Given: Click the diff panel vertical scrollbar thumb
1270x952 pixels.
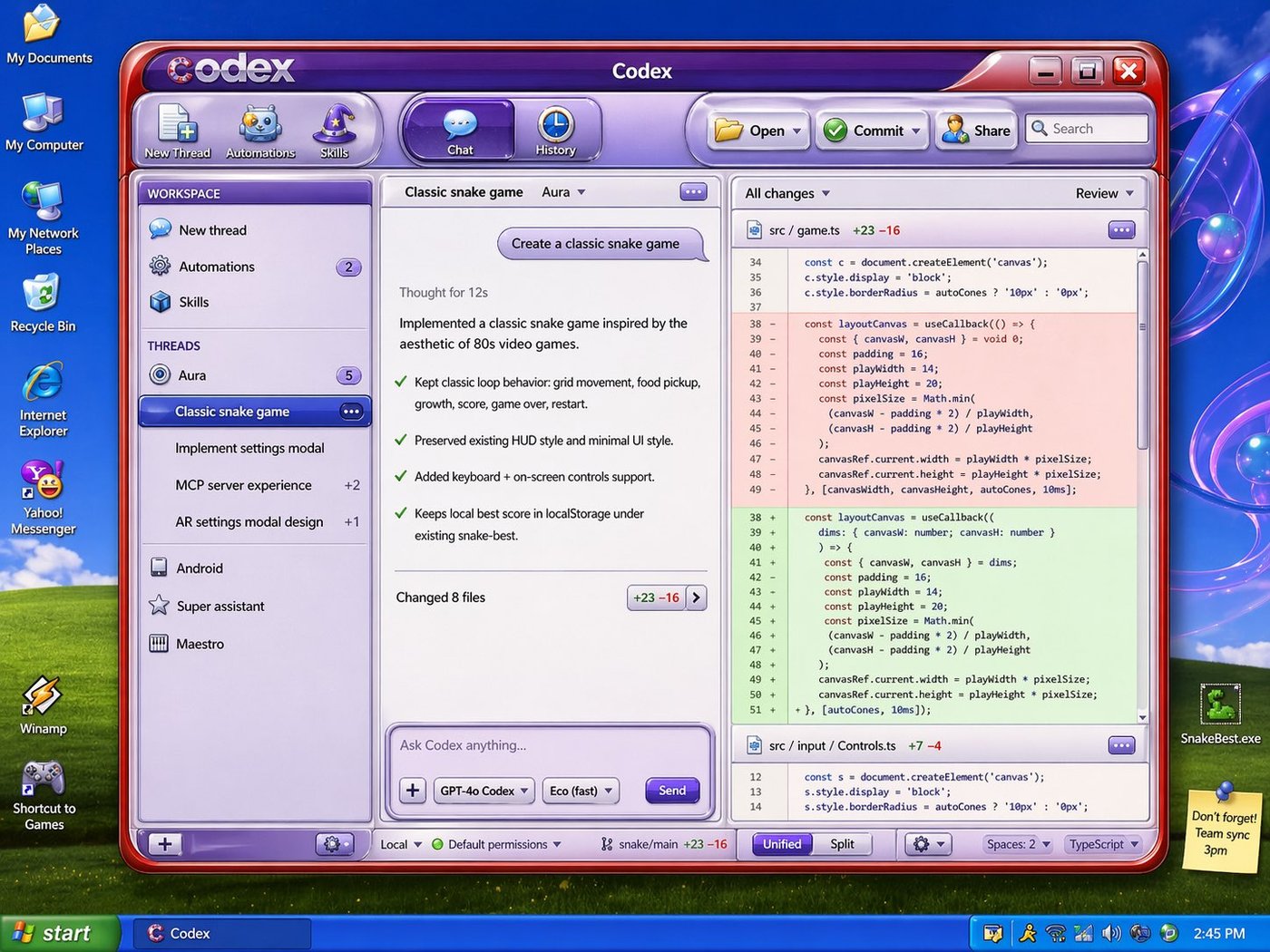Looking at the screenshot, I should pos(1142,354).
